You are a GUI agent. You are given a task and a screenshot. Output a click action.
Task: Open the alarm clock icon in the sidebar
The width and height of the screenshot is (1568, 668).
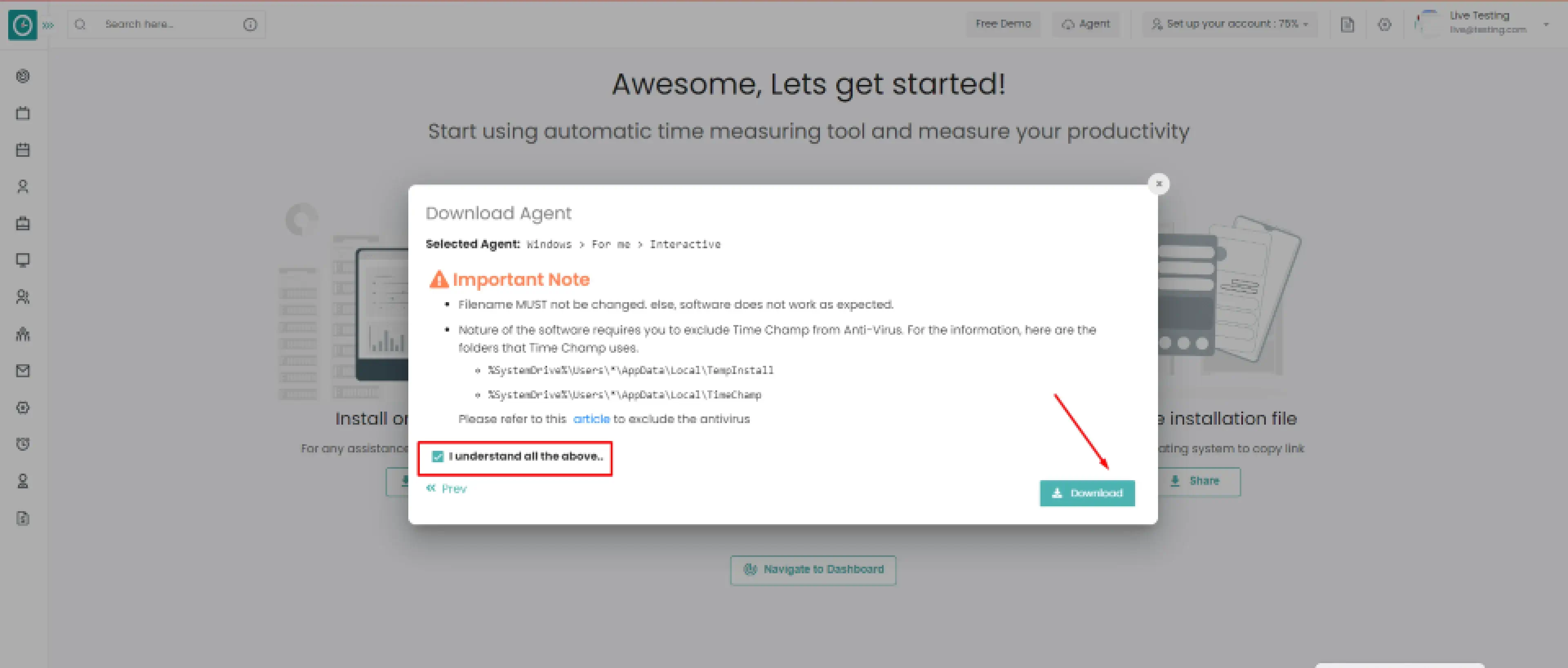pos(23,444)
